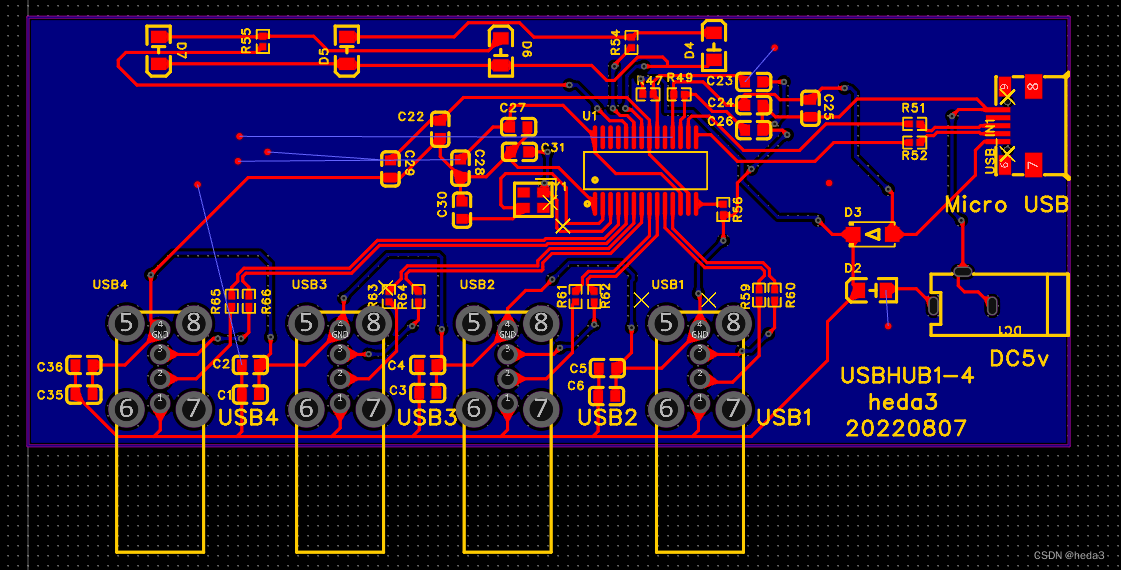Select resistor R66 footprint
The image size is (1121, 570).
[248, 301]
